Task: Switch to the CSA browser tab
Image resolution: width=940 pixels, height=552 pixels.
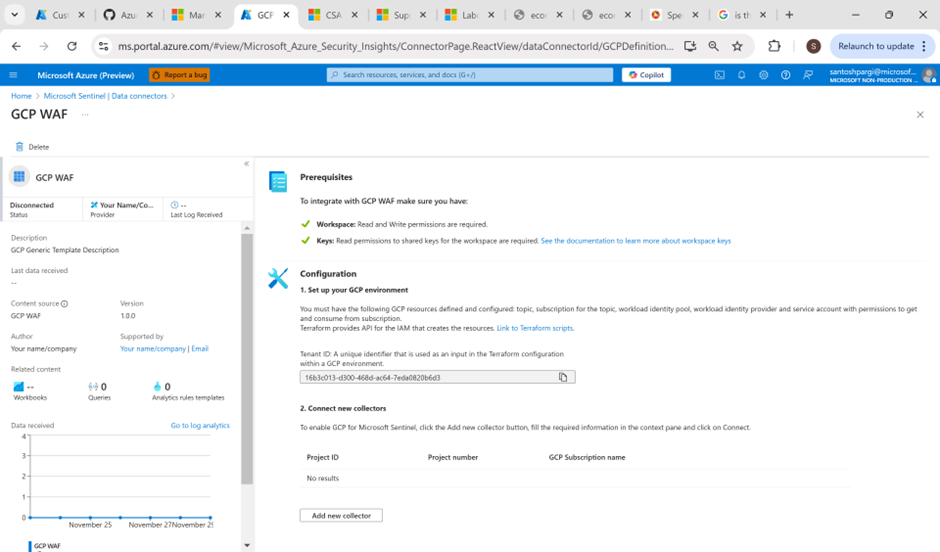Action: [x=331, y=15]
